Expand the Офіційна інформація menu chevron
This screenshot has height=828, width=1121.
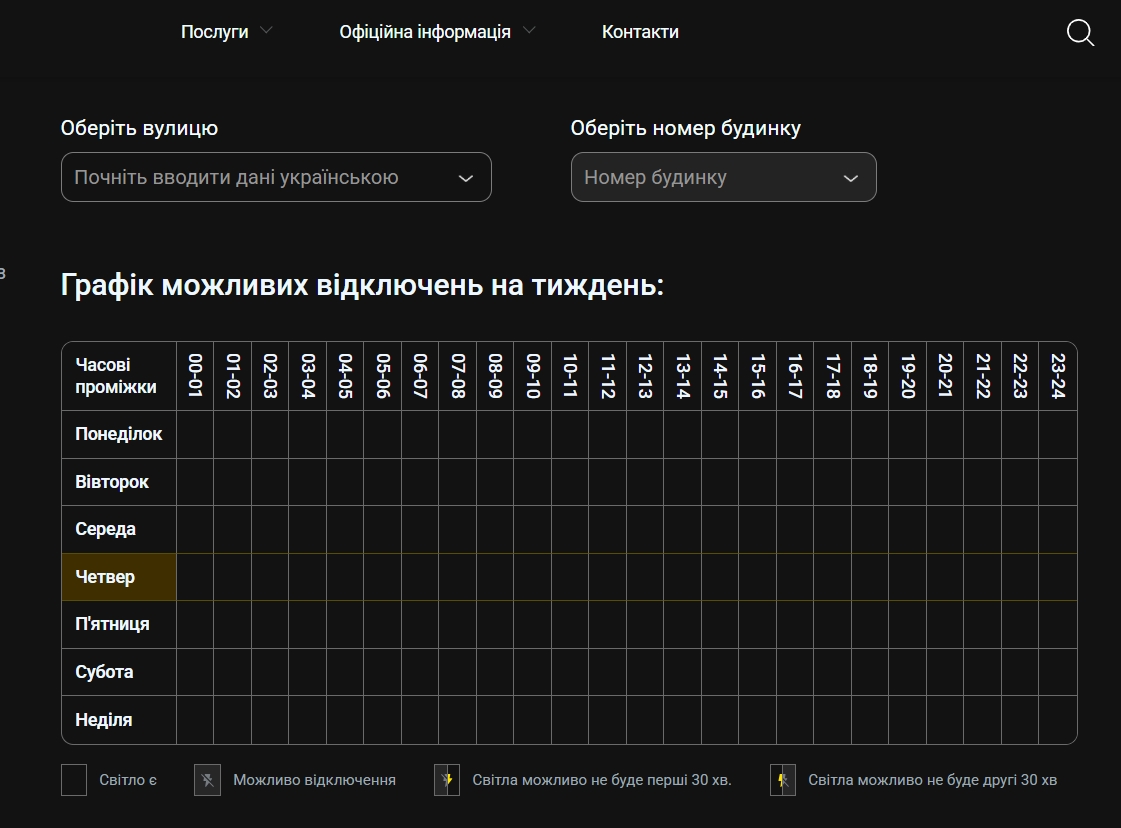click(529, 31)
